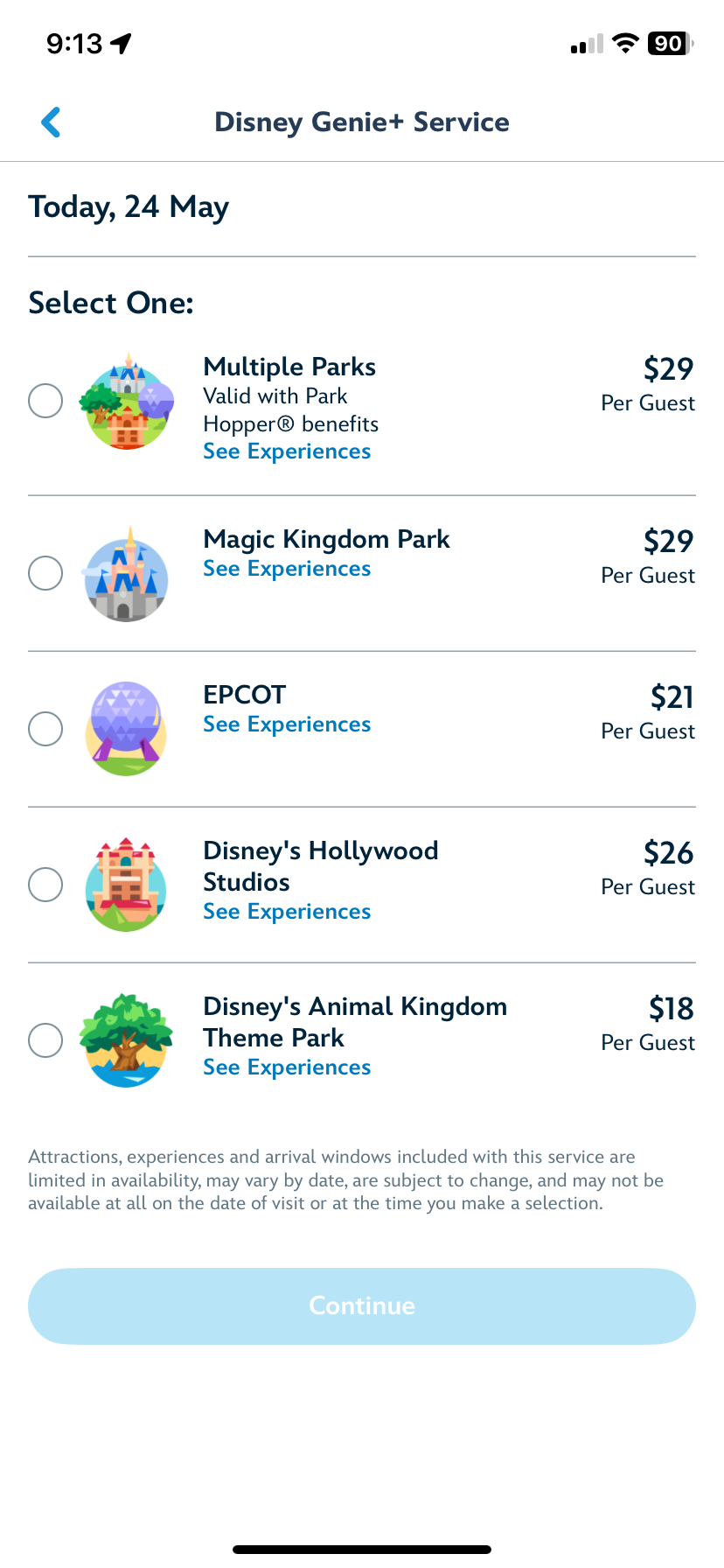Select the Magic Kingdom Park radio button

pyautogui.click(x=45, y=573)
